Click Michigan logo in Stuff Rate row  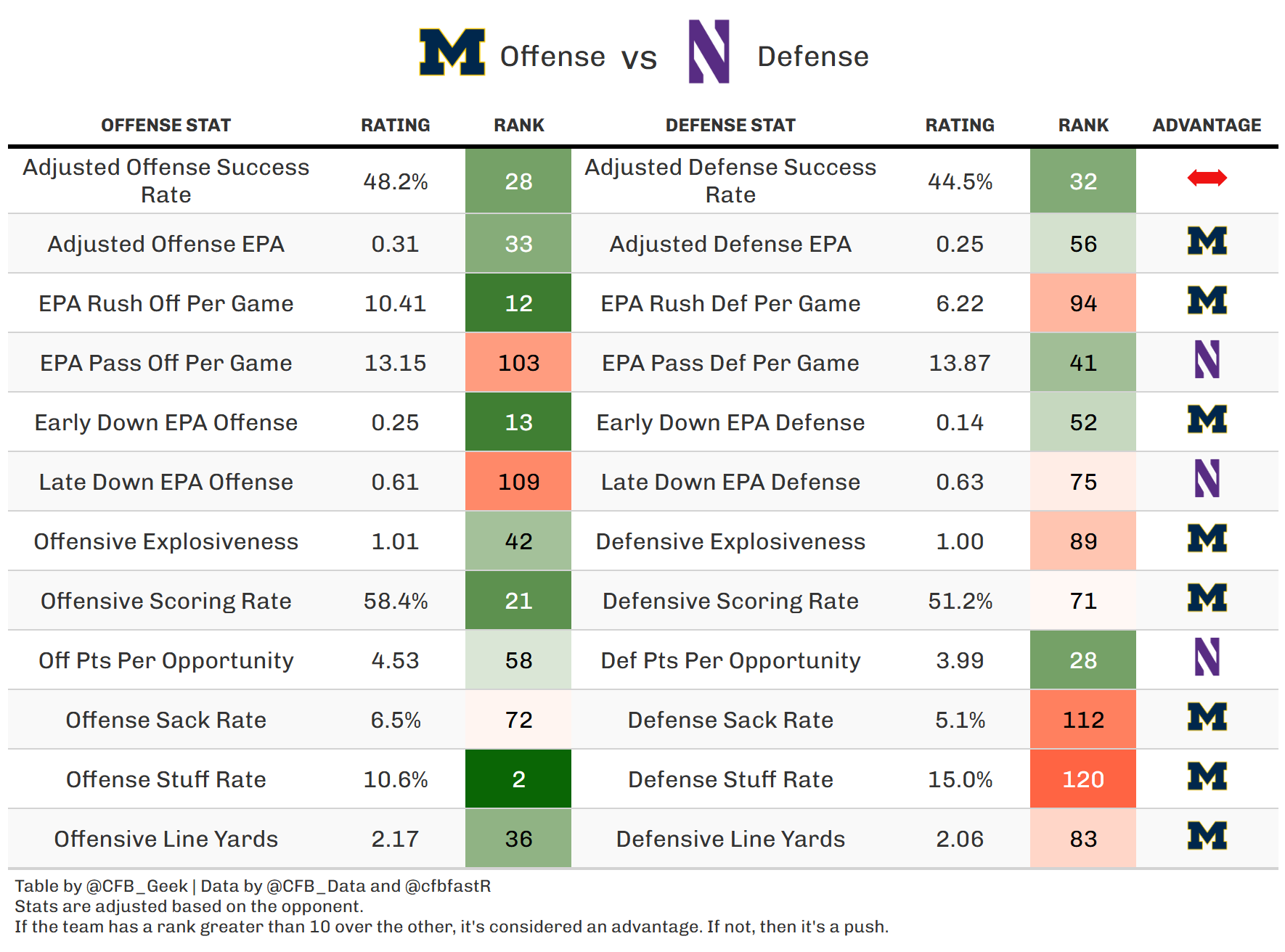(1207, 776)
